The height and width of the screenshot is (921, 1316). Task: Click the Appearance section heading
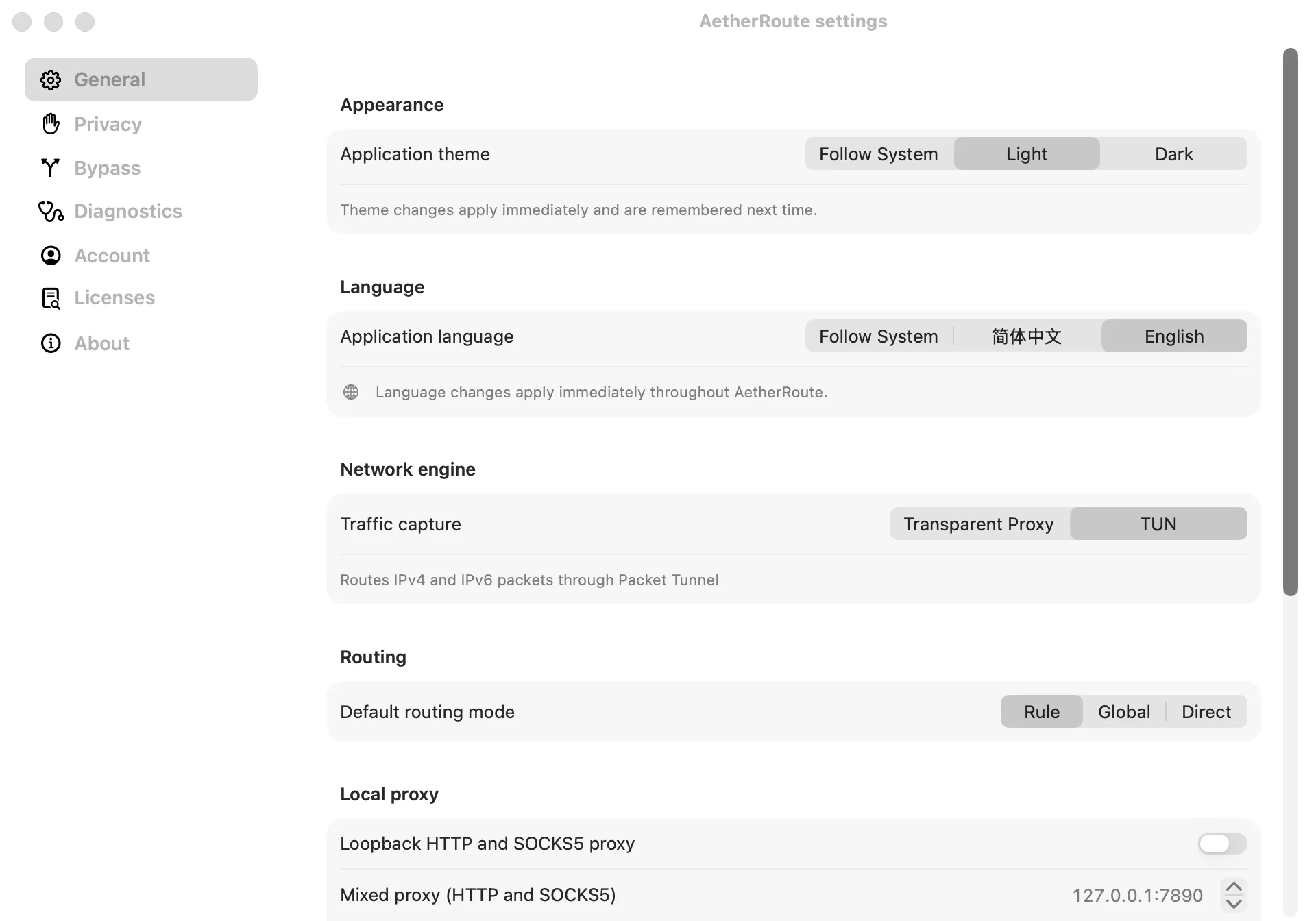pyautogui.click(x=392, y=105)
